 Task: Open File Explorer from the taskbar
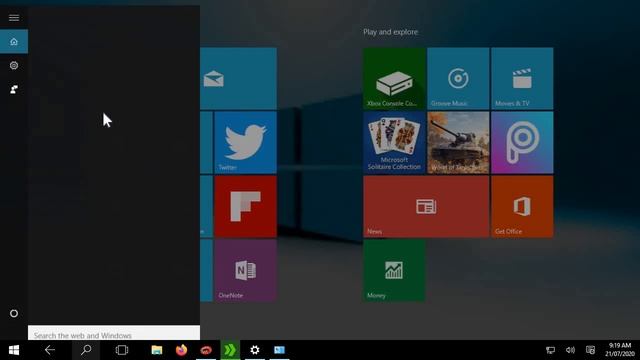(x=157, y=350)
